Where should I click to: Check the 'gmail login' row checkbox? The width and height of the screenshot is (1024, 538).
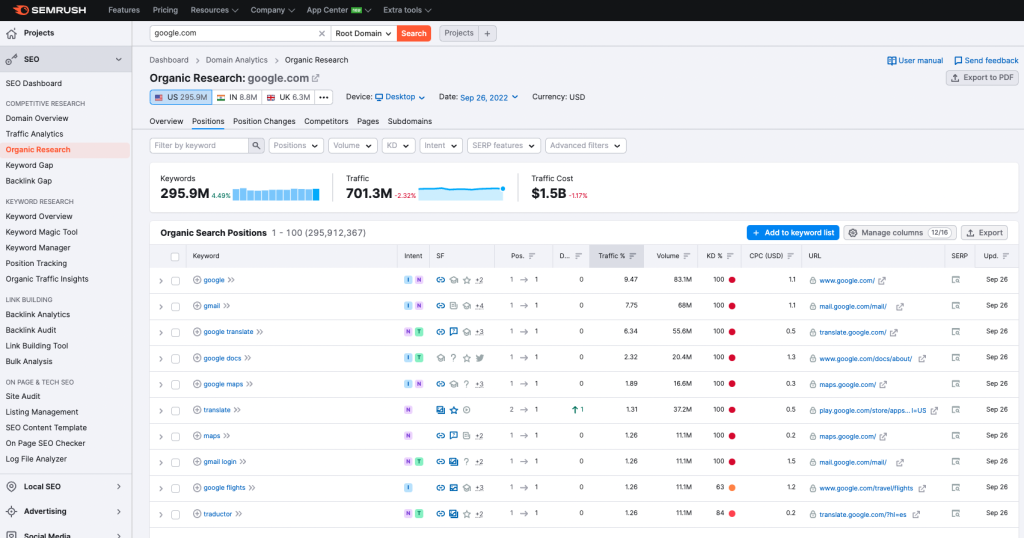[175, 463]
